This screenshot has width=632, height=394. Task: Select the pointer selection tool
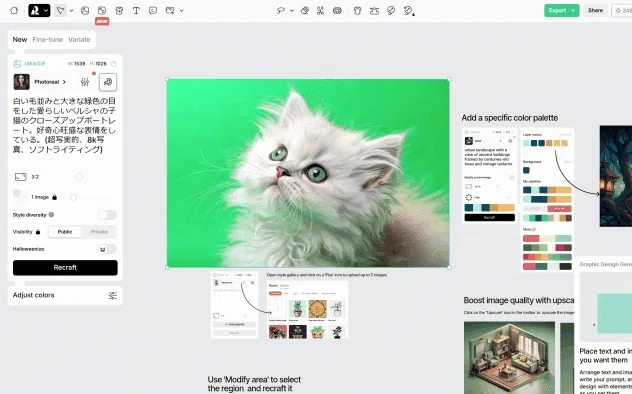(60, 10)
